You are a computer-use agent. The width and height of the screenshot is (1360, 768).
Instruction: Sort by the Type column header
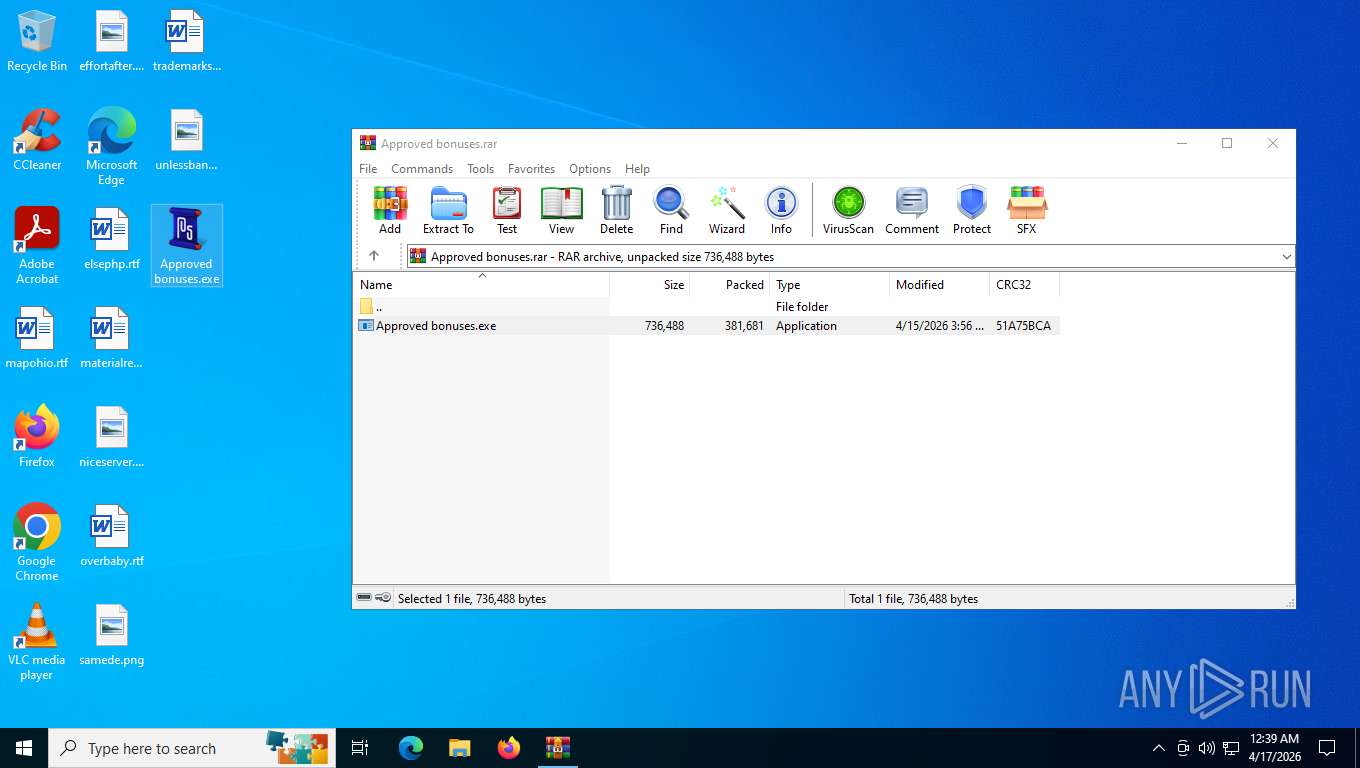[x=830, y=285]
